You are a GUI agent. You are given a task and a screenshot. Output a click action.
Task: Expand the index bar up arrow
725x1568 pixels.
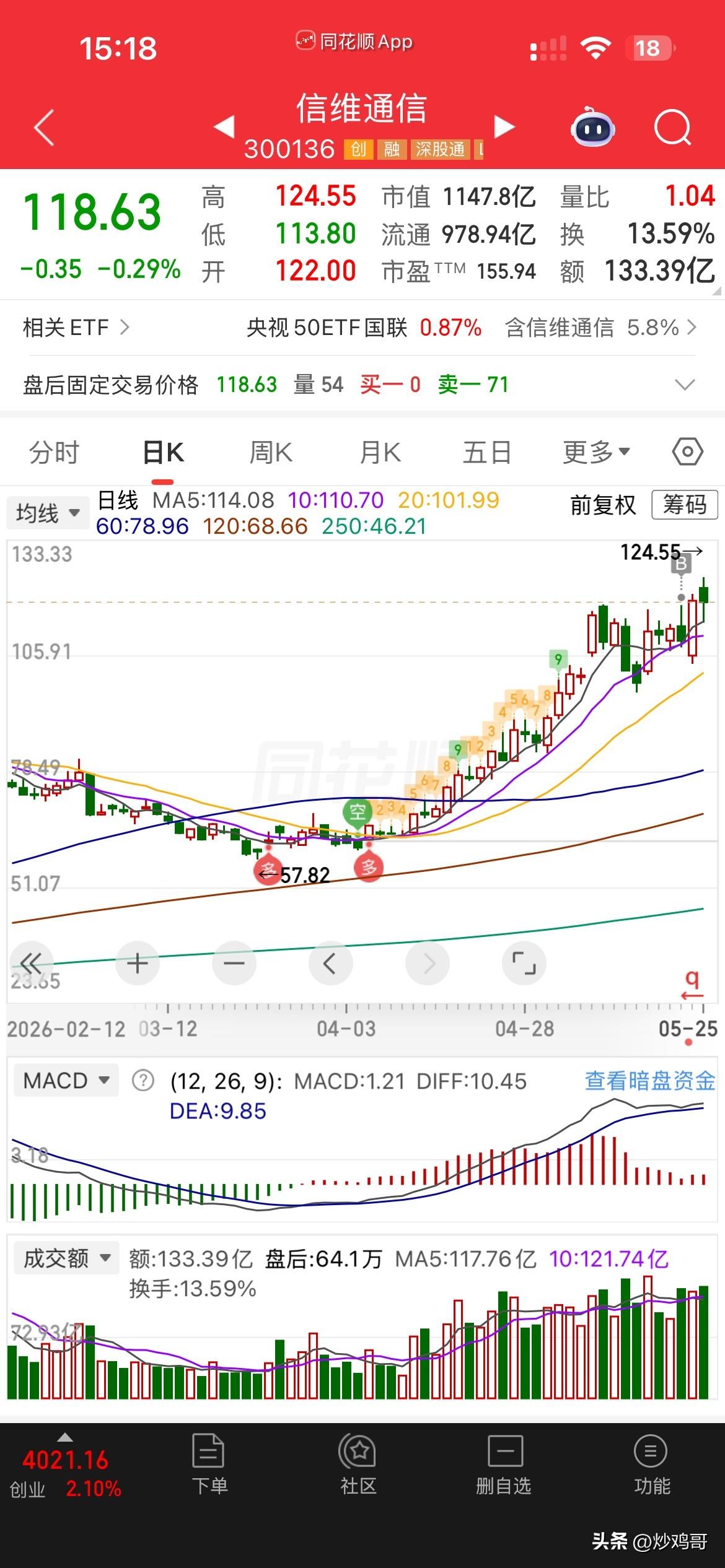coord(64,1437)
